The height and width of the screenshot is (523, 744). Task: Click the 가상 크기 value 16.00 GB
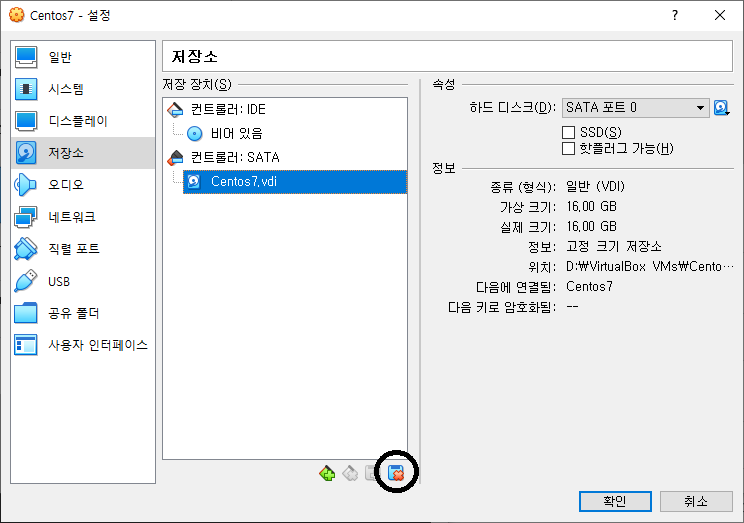click(591, 206)
